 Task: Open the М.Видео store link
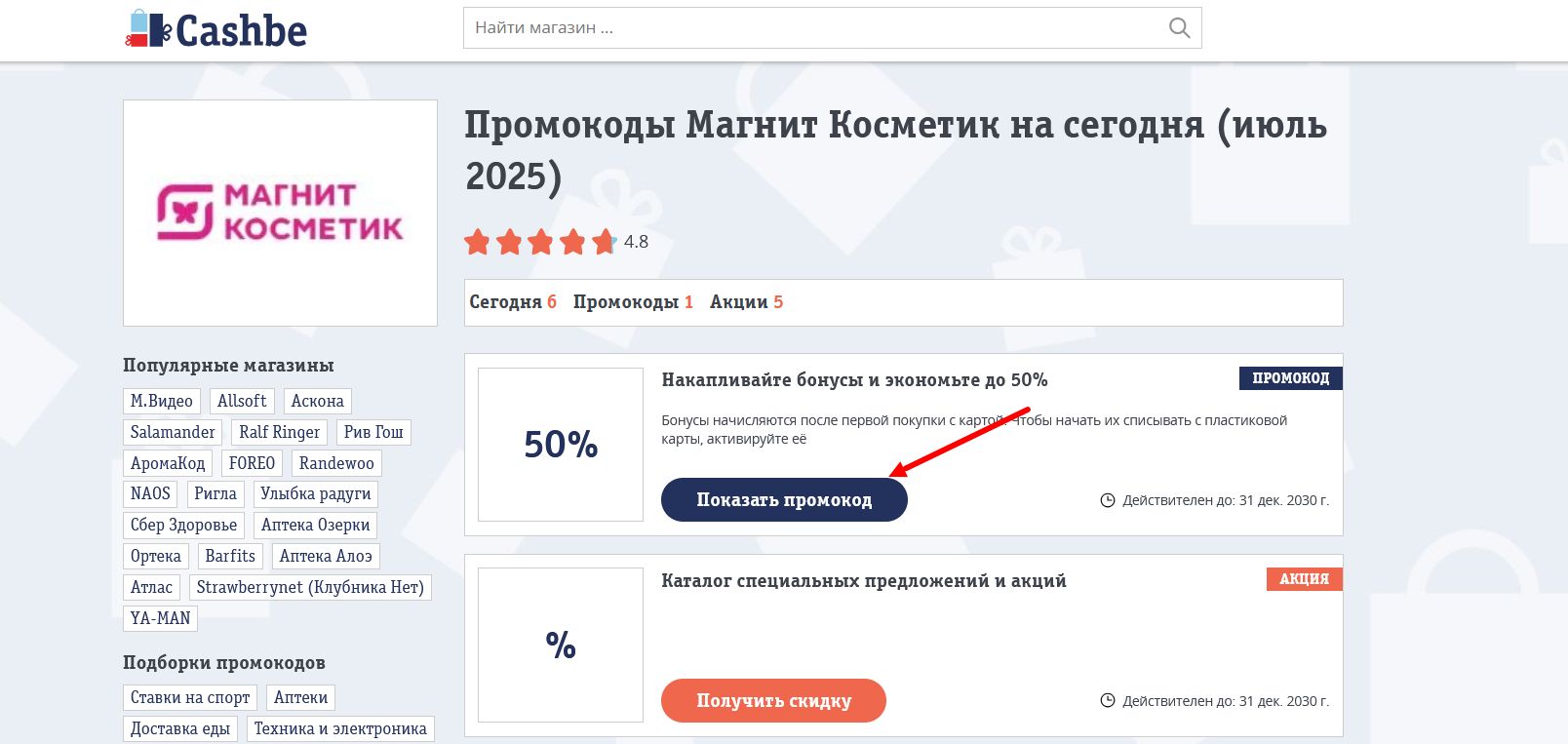tap(162, 401)
